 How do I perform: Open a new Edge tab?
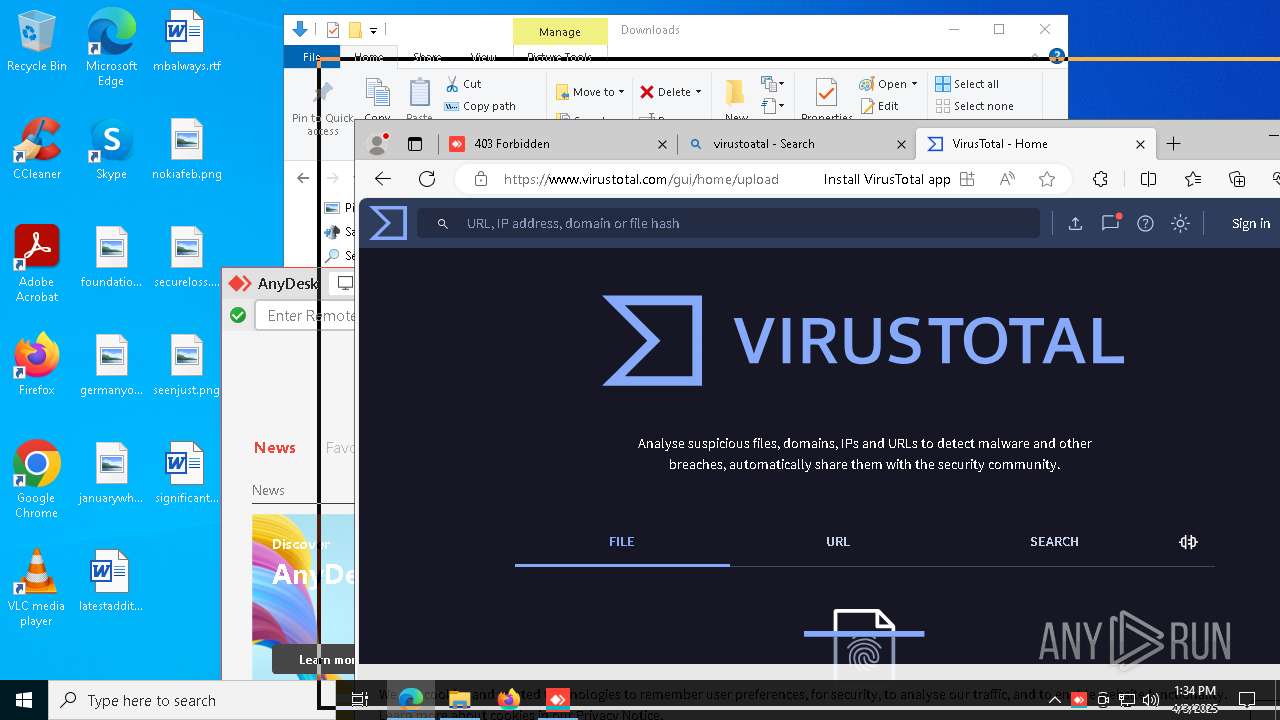click(x=1174, y=144)
